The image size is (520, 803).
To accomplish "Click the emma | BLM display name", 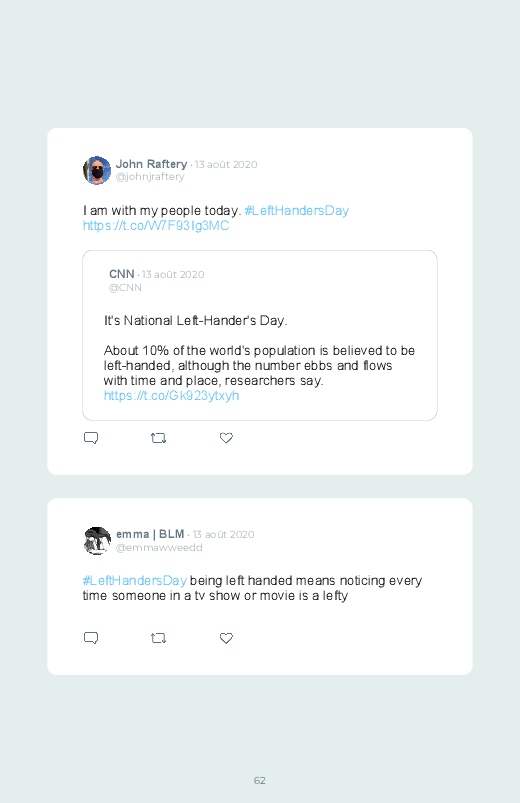I will pyautogui.click(x=150, y=534).
